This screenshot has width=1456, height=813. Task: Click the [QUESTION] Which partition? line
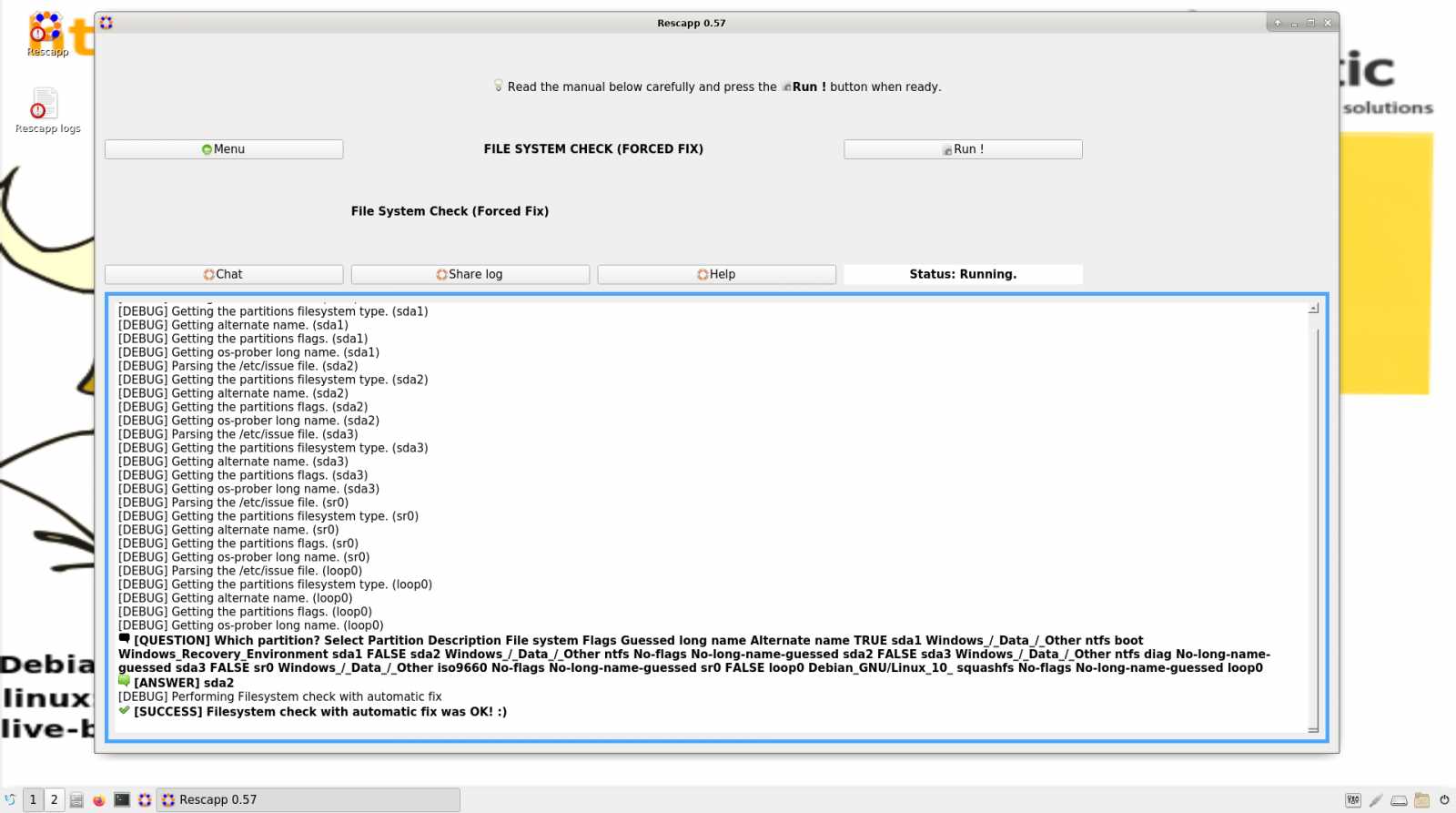(694, 655)
